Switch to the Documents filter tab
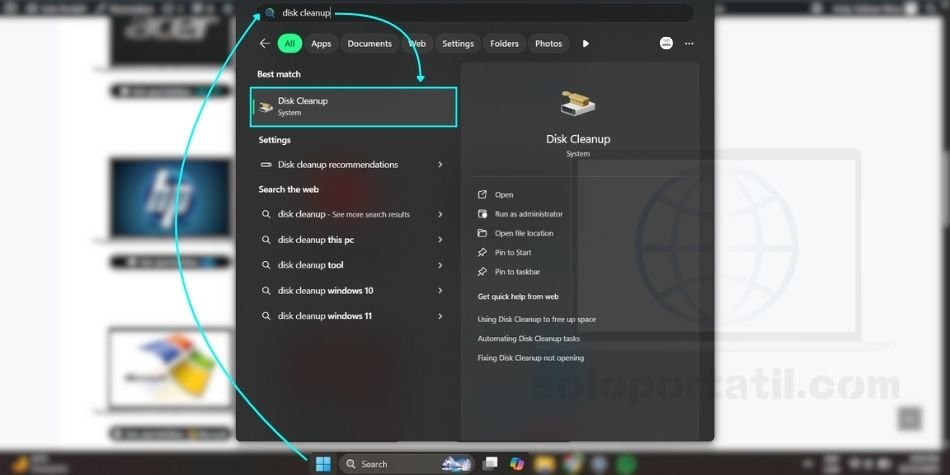 click(370, 44)
